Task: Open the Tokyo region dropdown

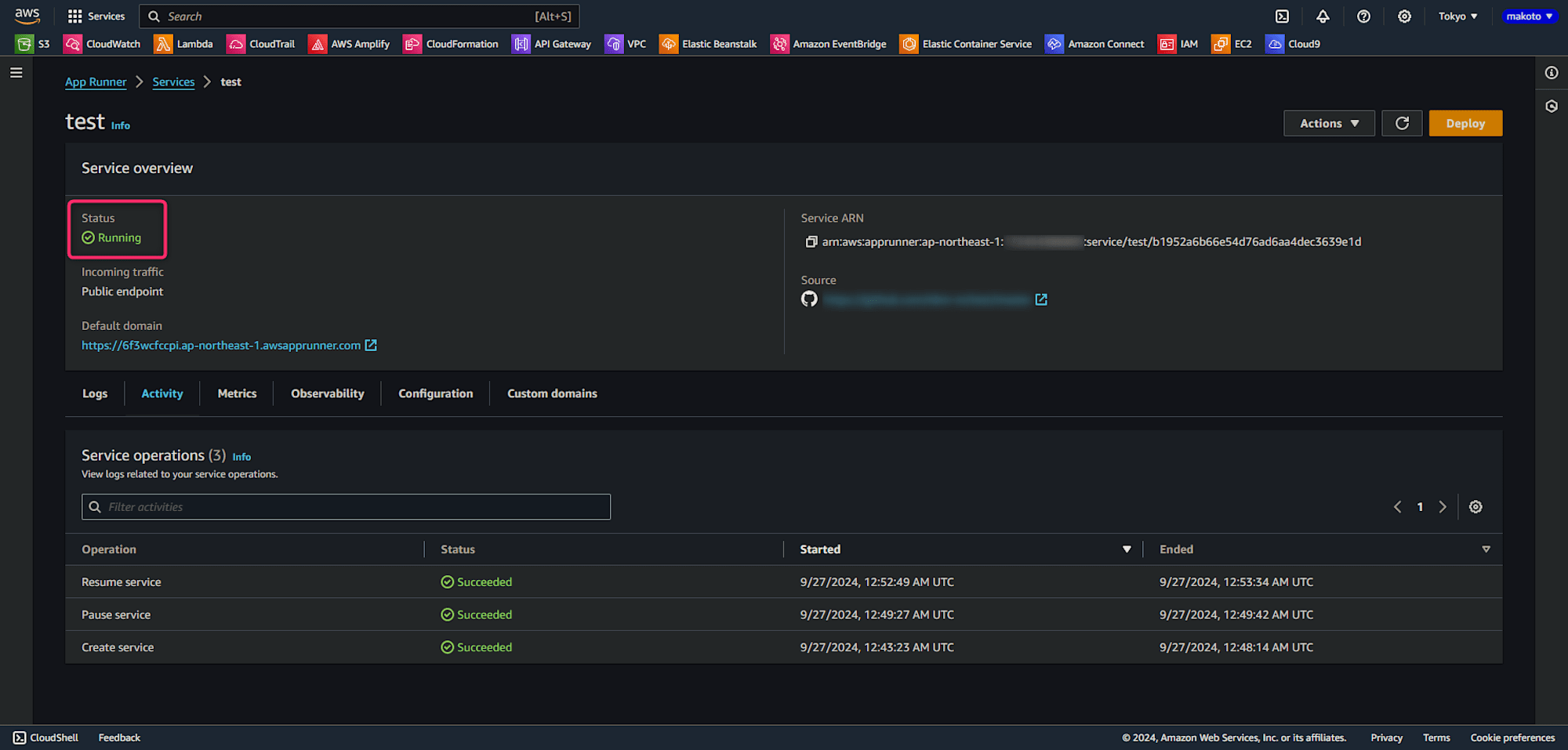Action: (x=1457, y=16)
